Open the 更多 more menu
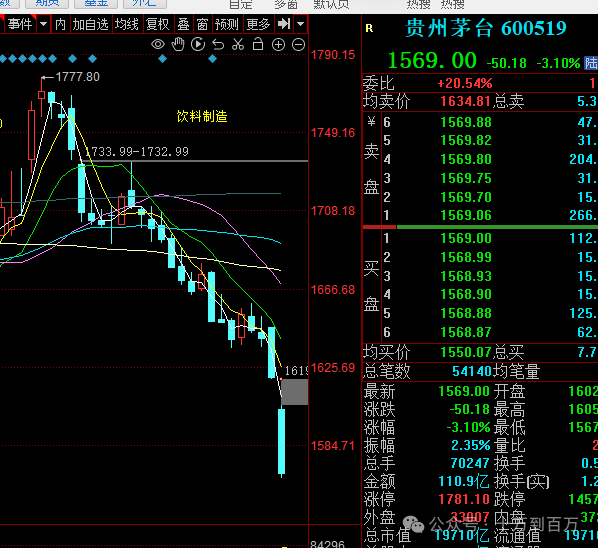The width and height of the screenshot is (598, 548). click(x=258, y=24)
